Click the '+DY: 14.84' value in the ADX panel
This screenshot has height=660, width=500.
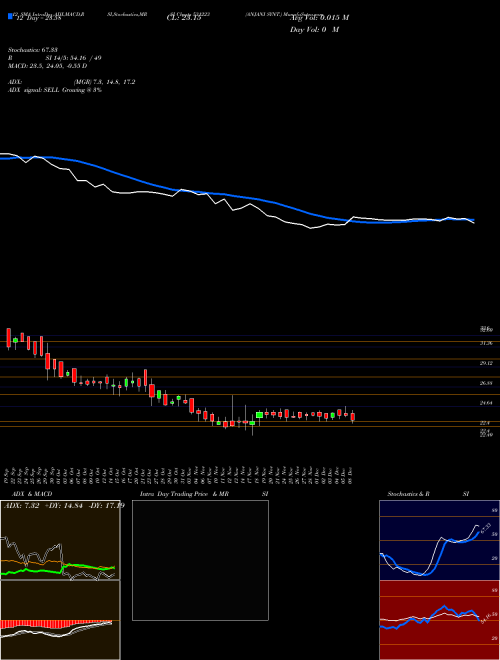tap(63, 506)
